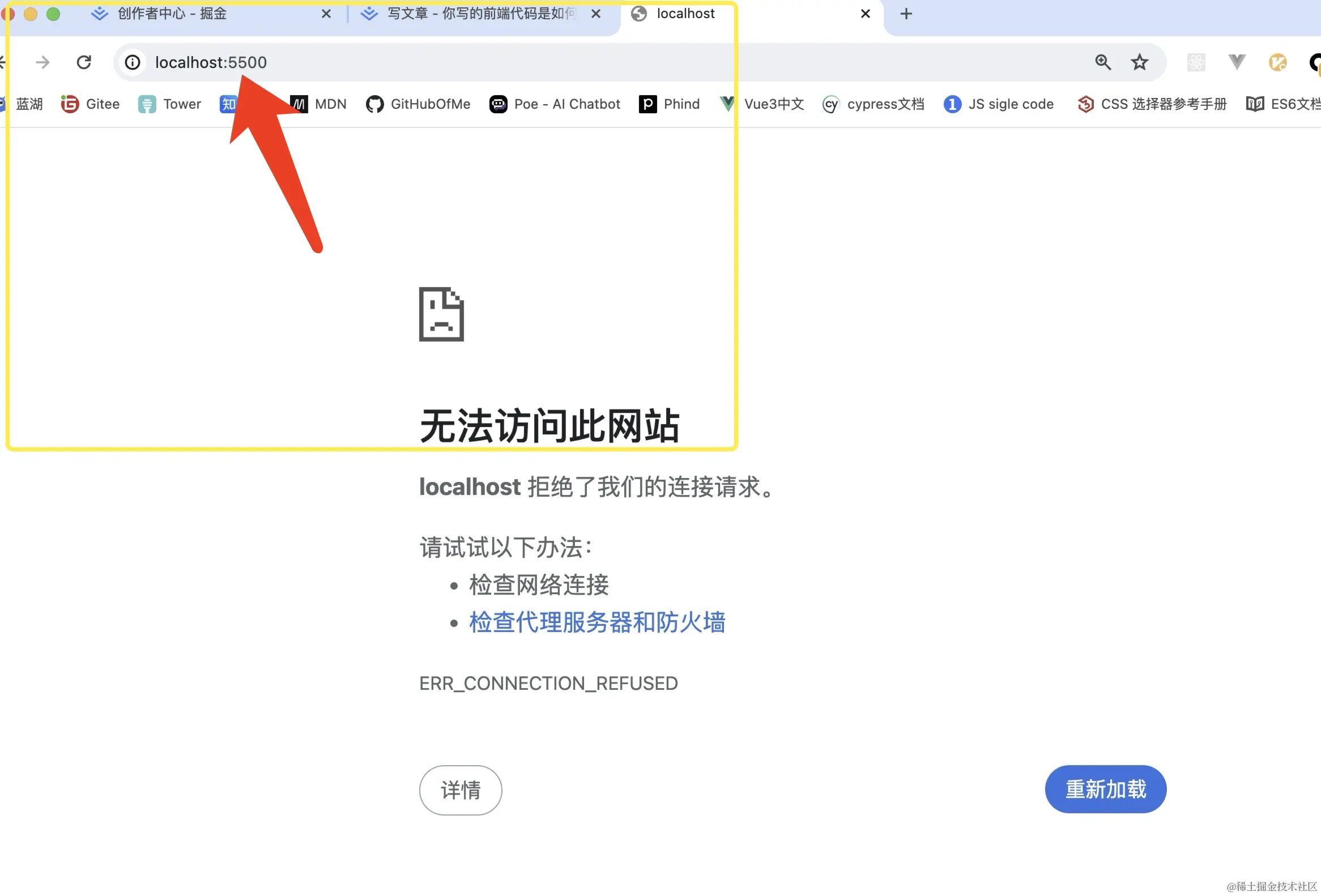1321x896 pixels.
Task: Reload the page with the refresh icon
Action: point(84,62)
